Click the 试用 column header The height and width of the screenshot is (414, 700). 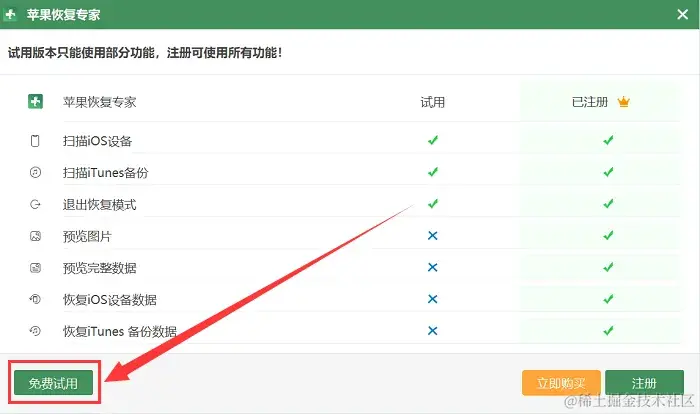[433, 102]
